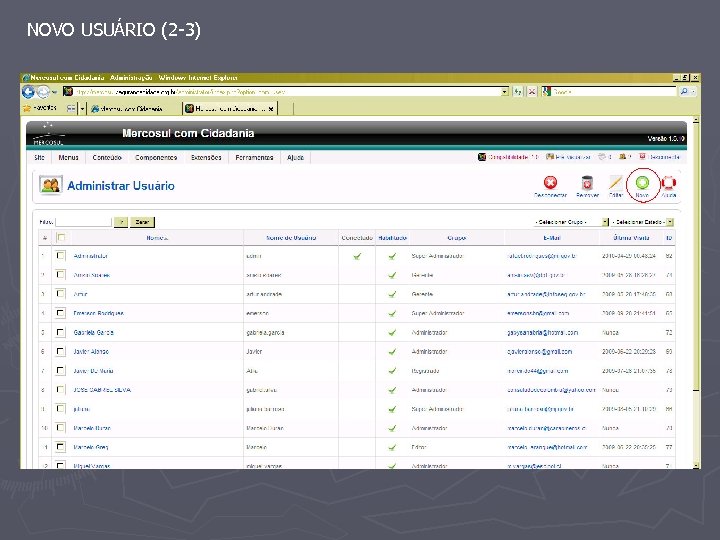
Task: Check the box for Administrator row
Action: point(61,255)
